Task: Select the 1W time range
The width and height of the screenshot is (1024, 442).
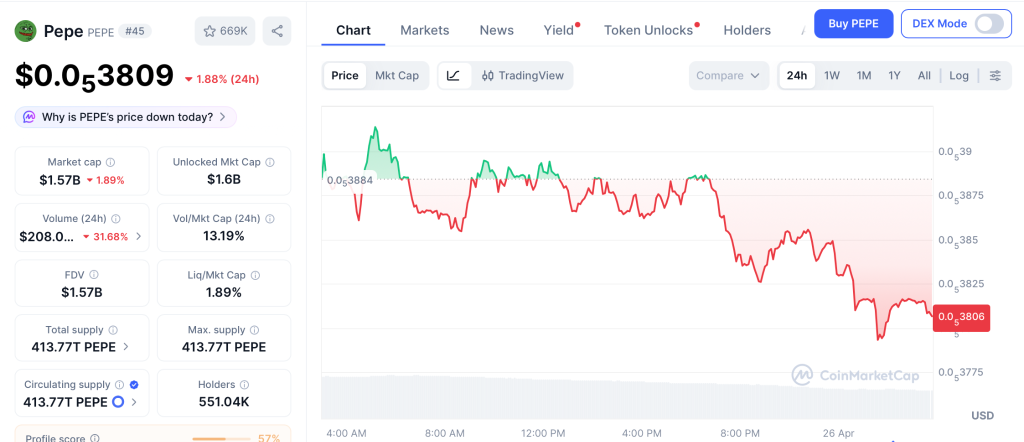Action: coord(832,75)
